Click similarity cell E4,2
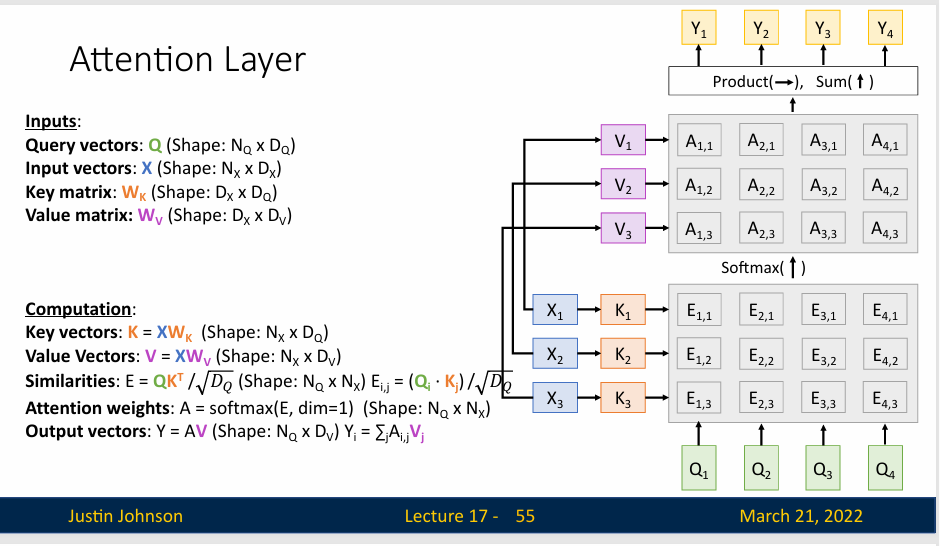This screenshot has height=546, width=940. pos(885,354)
